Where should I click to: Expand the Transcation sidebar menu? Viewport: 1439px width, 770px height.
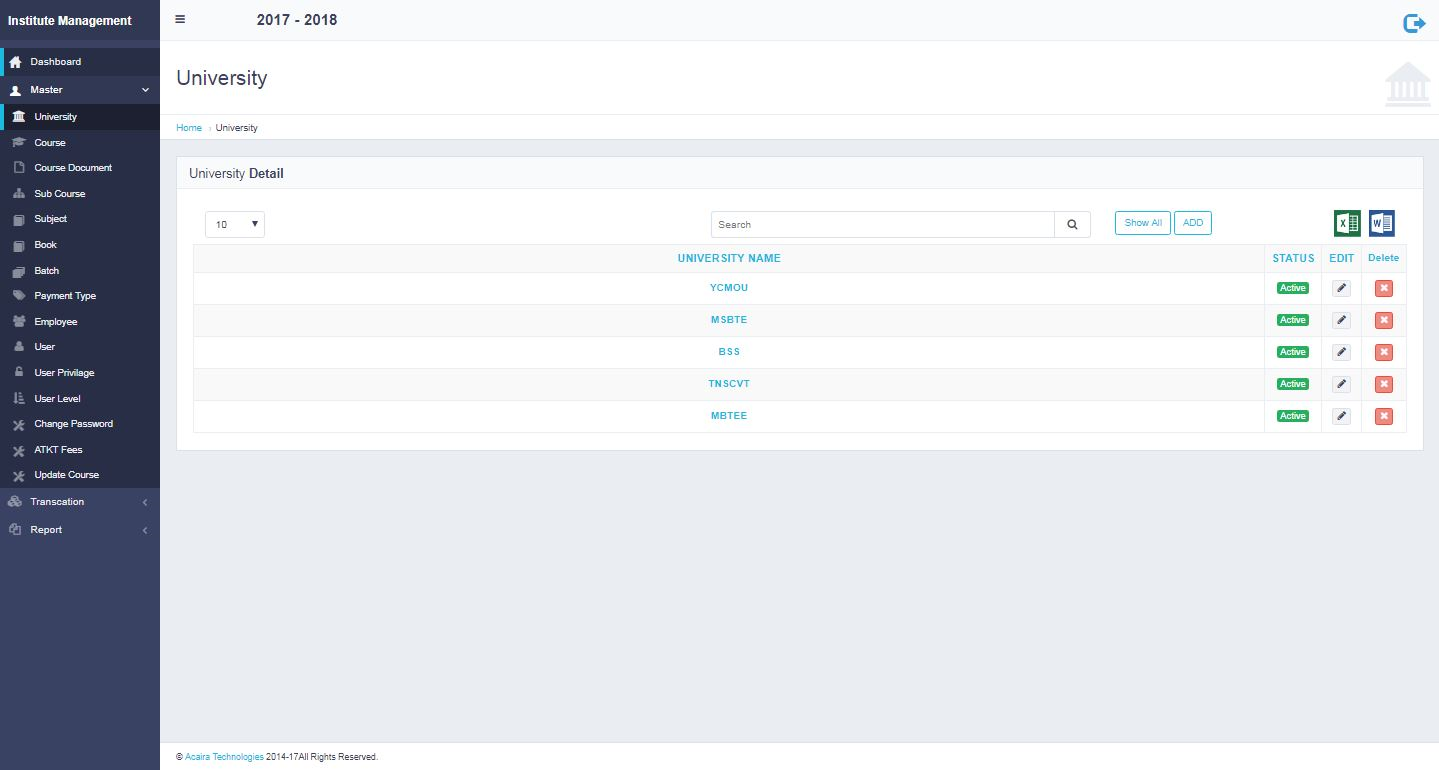click(x=80, y=502)
